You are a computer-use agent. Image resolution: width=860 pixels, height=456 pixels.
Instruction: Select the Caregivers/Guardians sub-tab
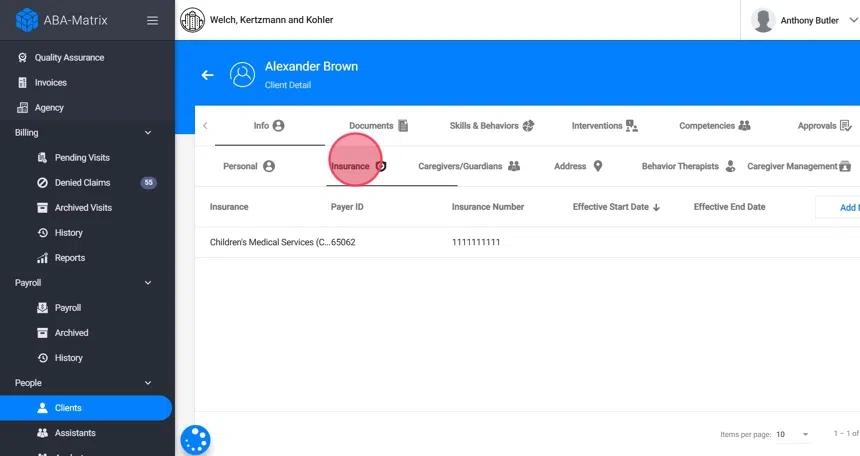coord(469,166)
